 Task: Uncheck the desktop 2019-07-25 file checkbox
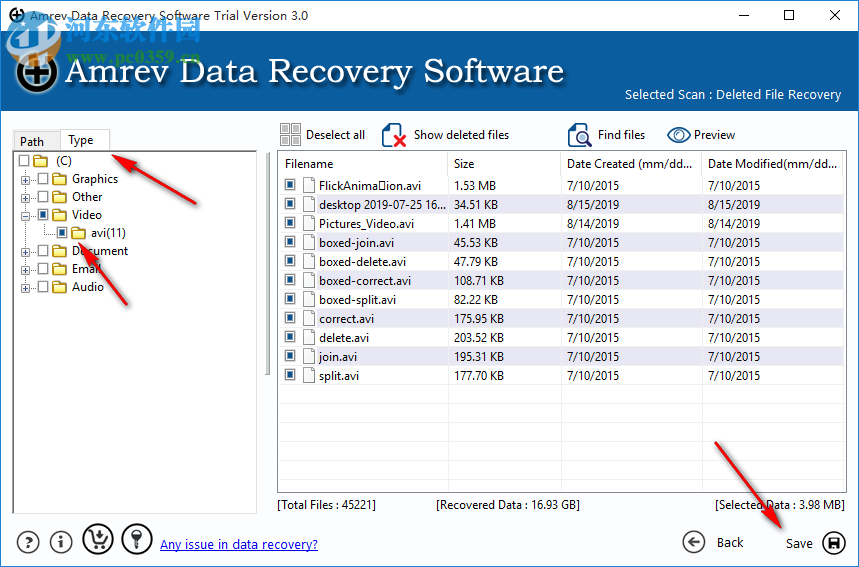click(290, 204)
